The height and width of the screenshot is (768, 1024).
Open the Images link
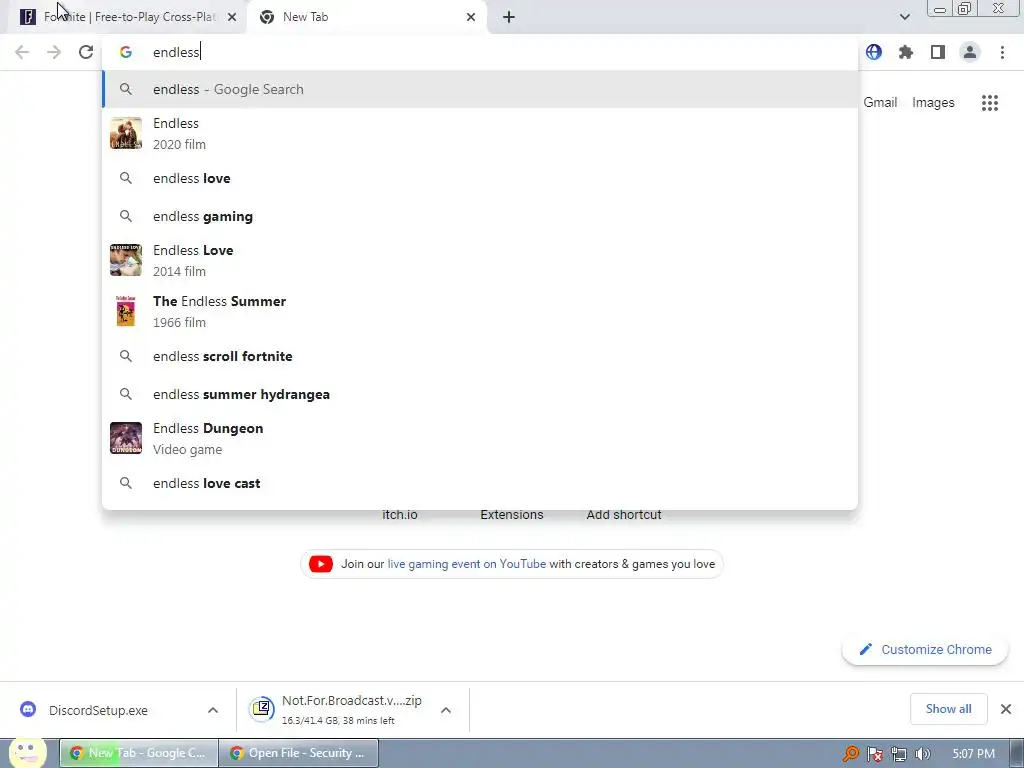coord(933,103)
